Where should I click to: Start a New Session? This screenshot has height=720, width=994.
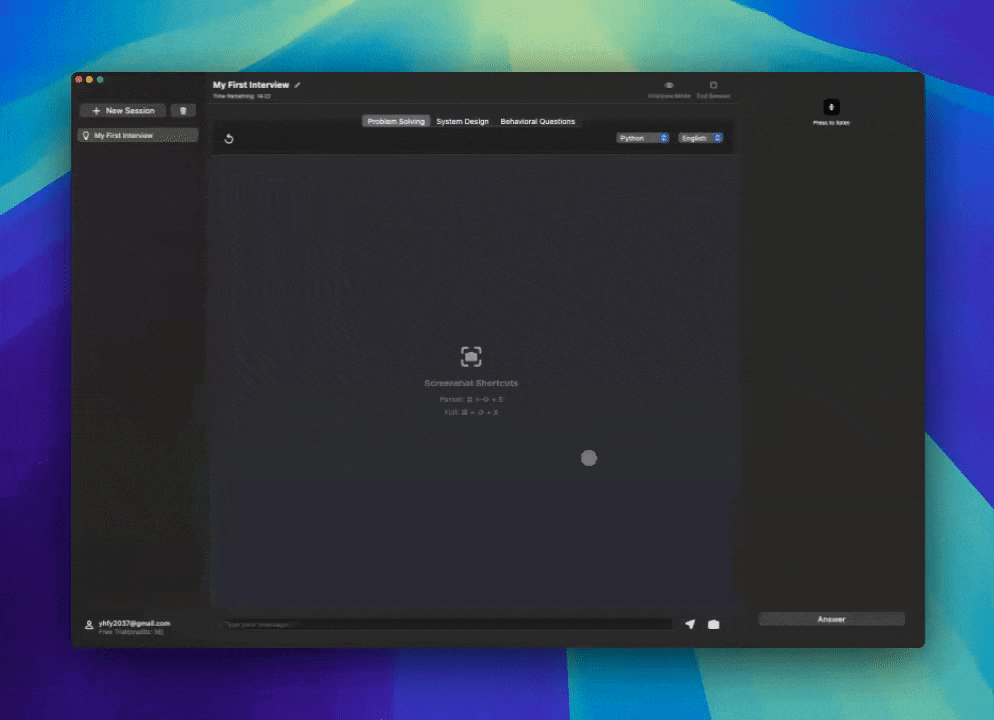tap(122, 110)
